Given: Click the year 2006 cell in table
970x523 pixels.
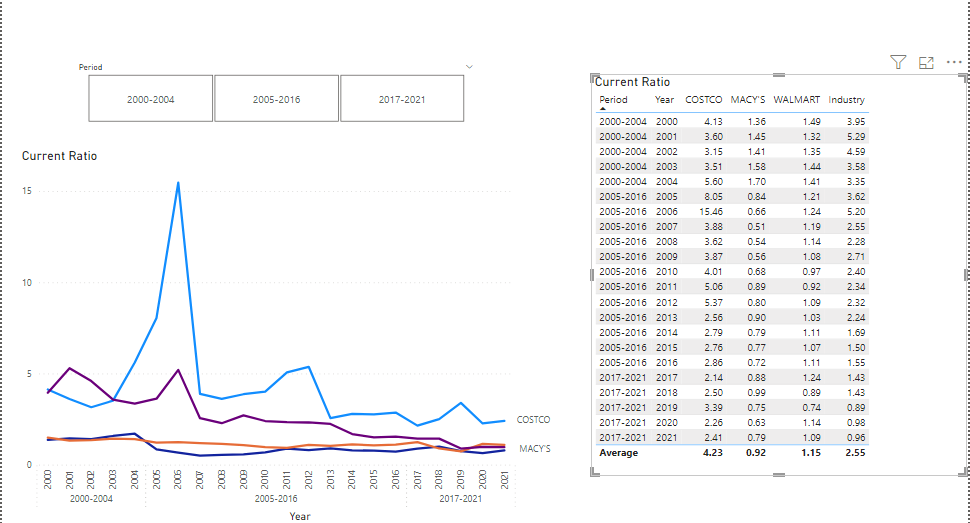Looking at the screenshot, I should (x=667, y=212).
